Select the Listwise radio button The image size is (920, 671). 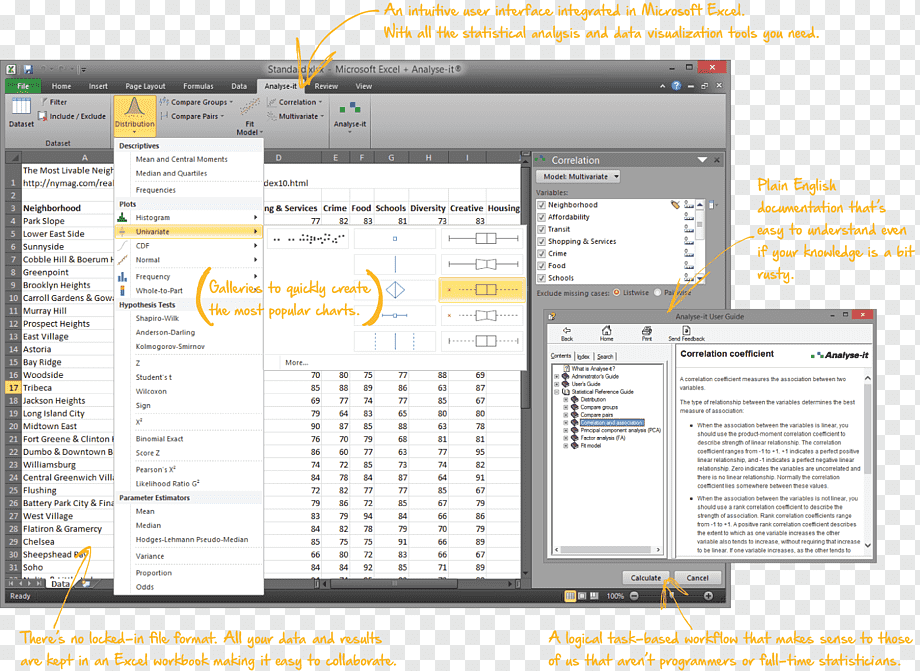(x=617, y=292)
